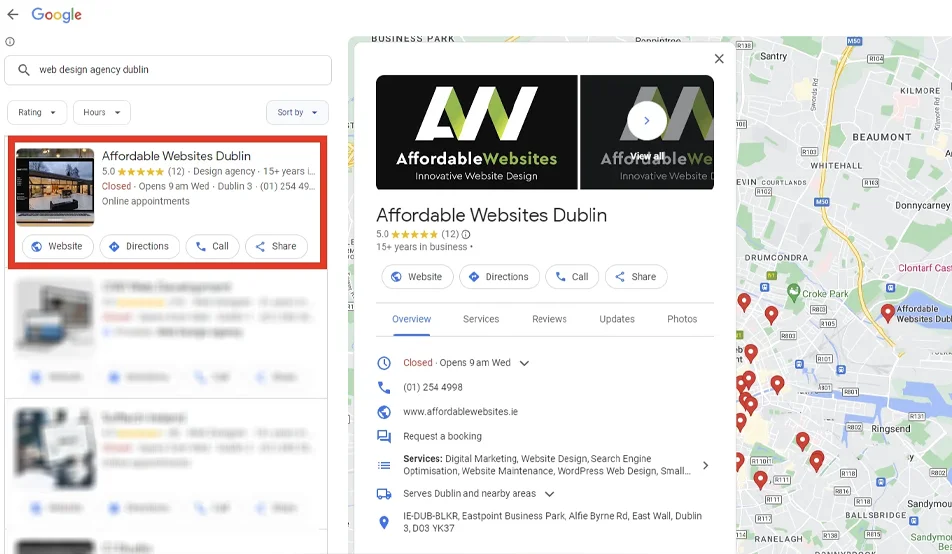The image size is (952, 554).
Task: Click the phone icon beside (01) 254 4998
Action: [x=384, y=387]
